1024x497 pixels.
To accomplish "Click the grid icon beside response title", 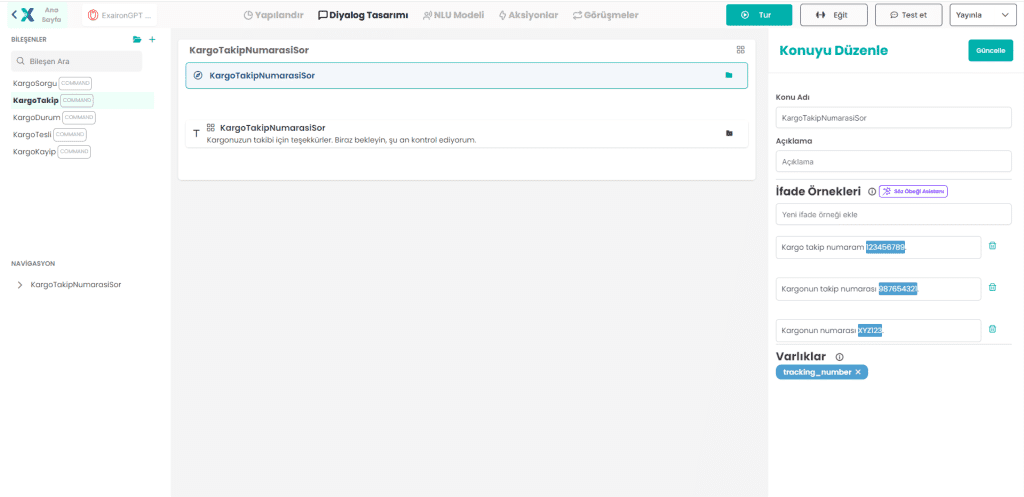I will [211, 128].
